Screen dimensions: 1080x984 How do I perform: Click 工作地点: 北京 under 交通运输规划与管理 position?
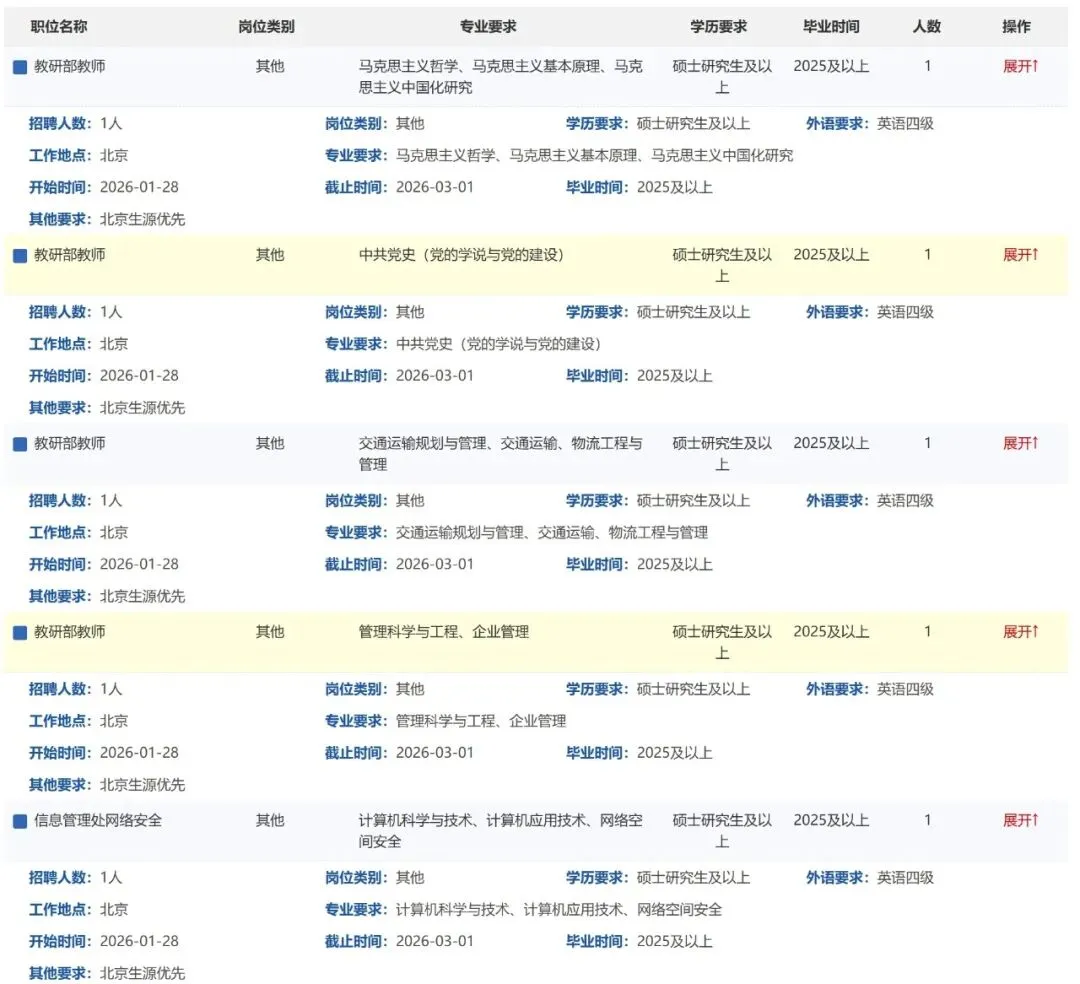point(79,533)
